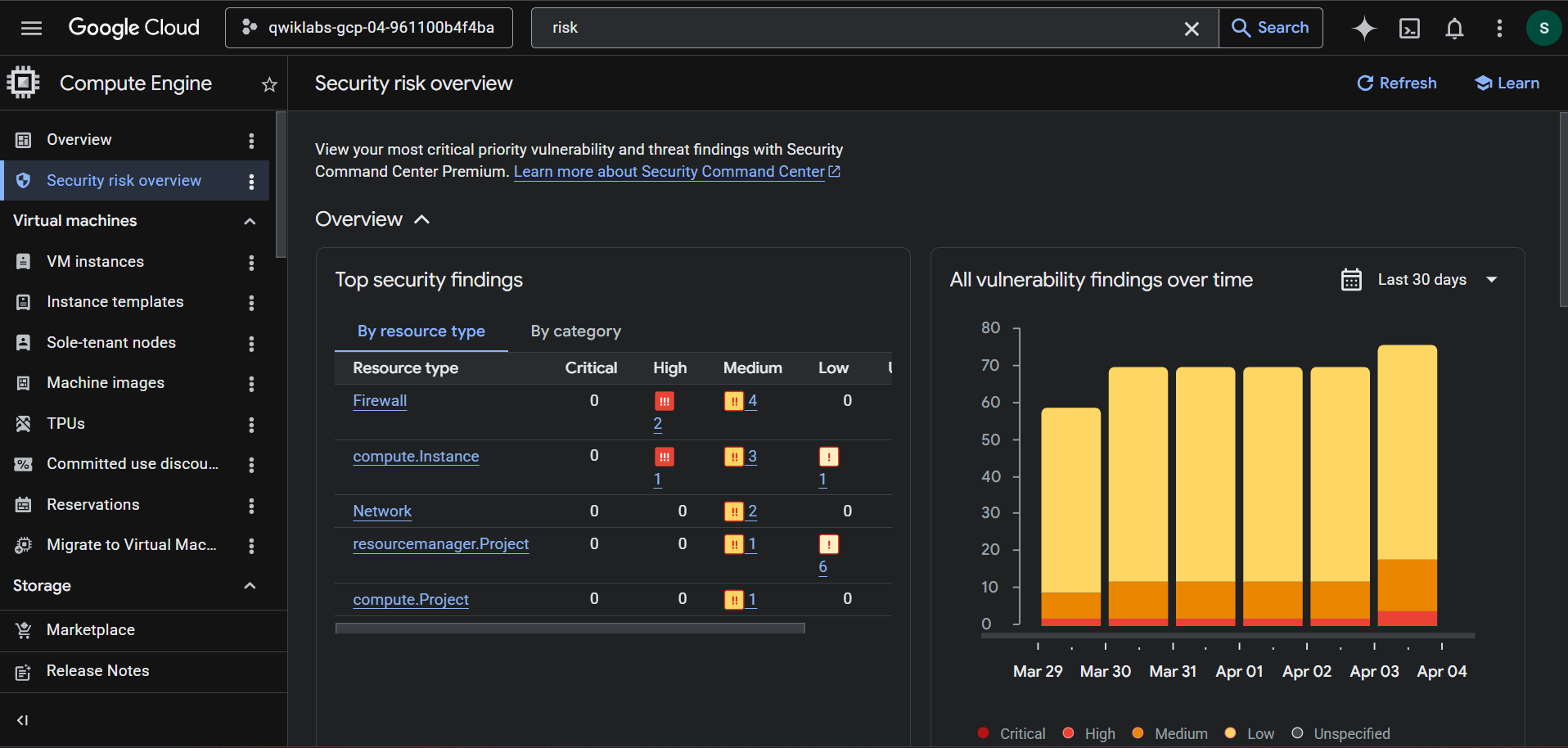Open the main navigation hamburger menu
1568x748 pixels.
(31, 28)
